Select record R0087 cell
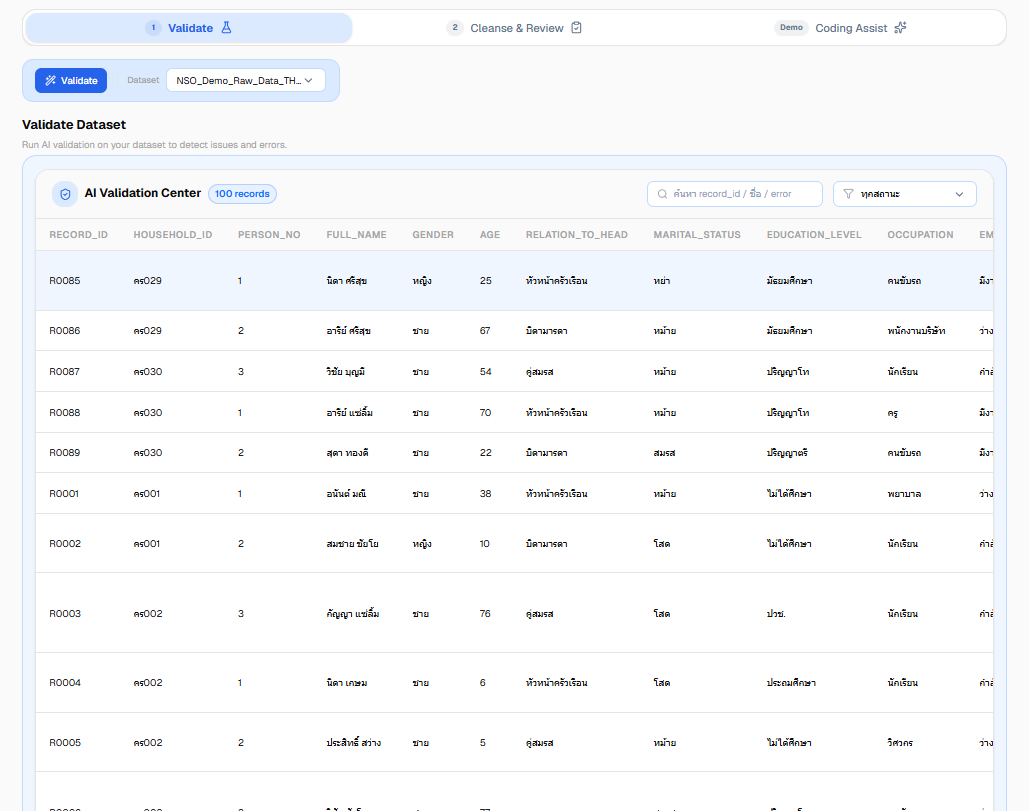This screenshot has height=811, width=1029. tap(64, 371)
